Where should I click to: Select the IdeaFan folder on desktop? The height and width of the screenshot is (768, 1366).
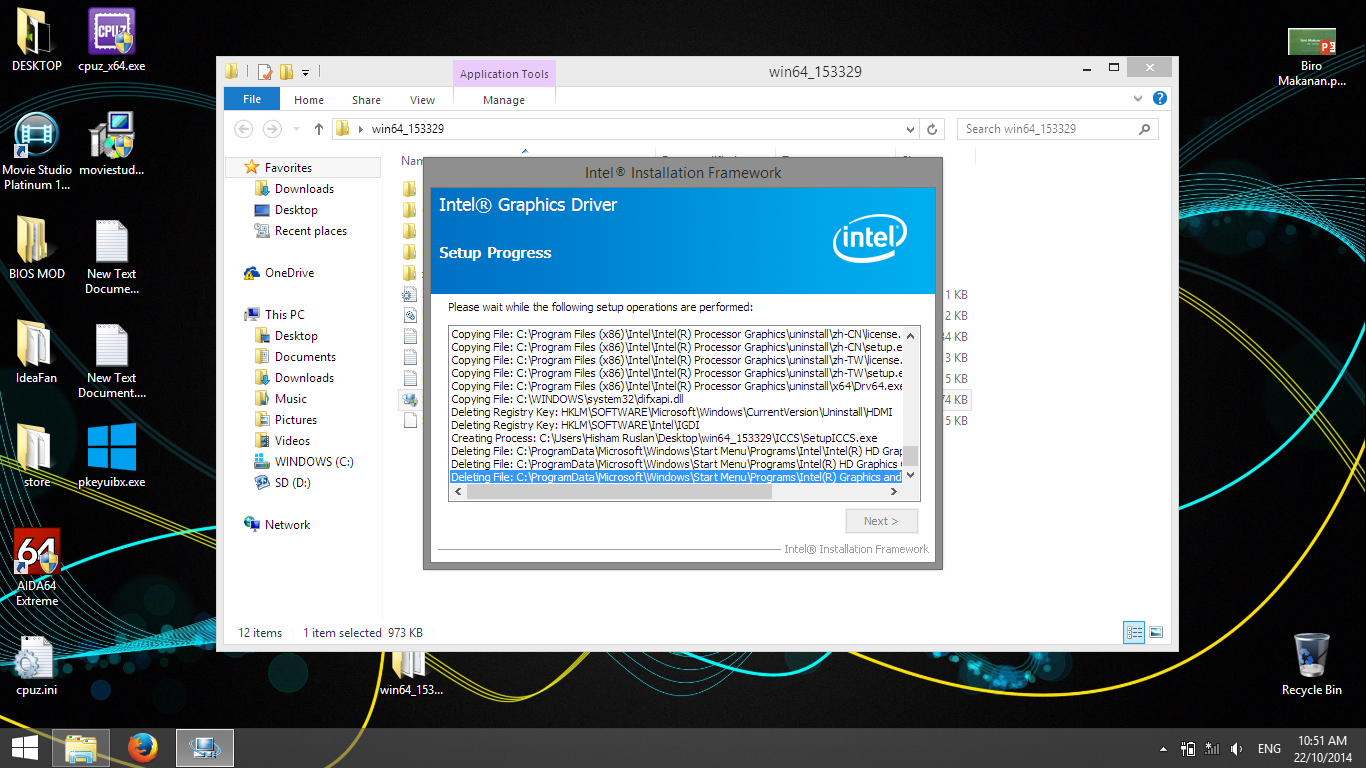(x=37, y=352)
